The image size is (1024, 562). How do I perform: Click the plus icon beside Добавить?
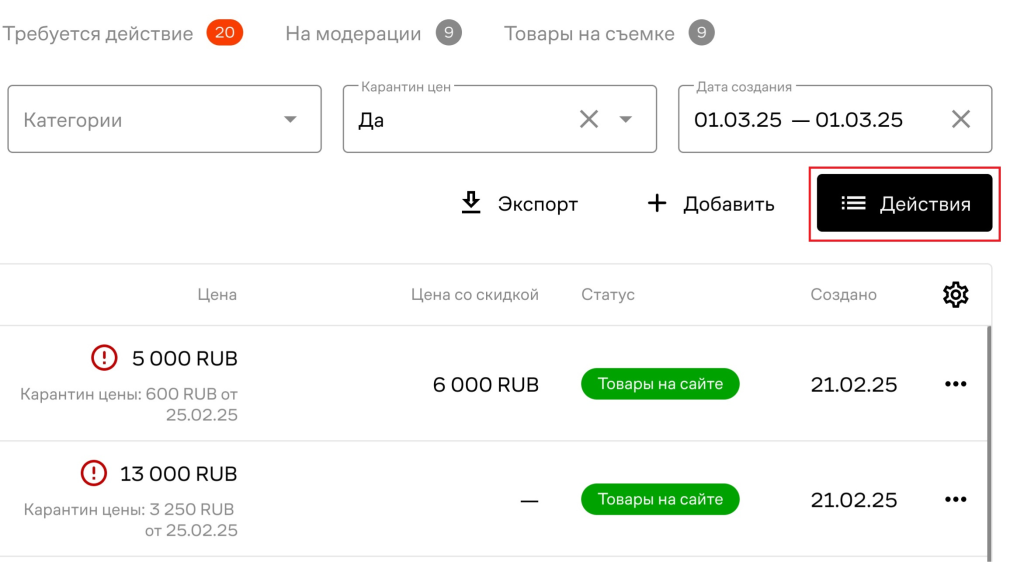(657, 204)
